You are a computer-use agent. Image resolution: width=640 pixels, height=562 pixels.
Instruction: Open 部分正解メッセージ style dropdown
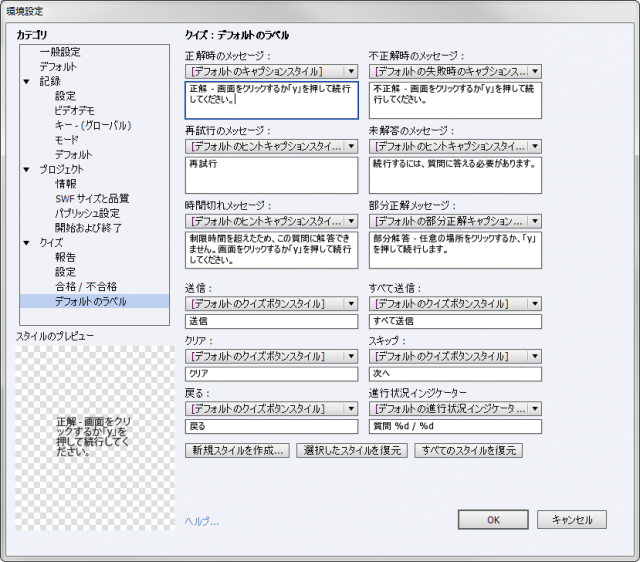[456, 221]
